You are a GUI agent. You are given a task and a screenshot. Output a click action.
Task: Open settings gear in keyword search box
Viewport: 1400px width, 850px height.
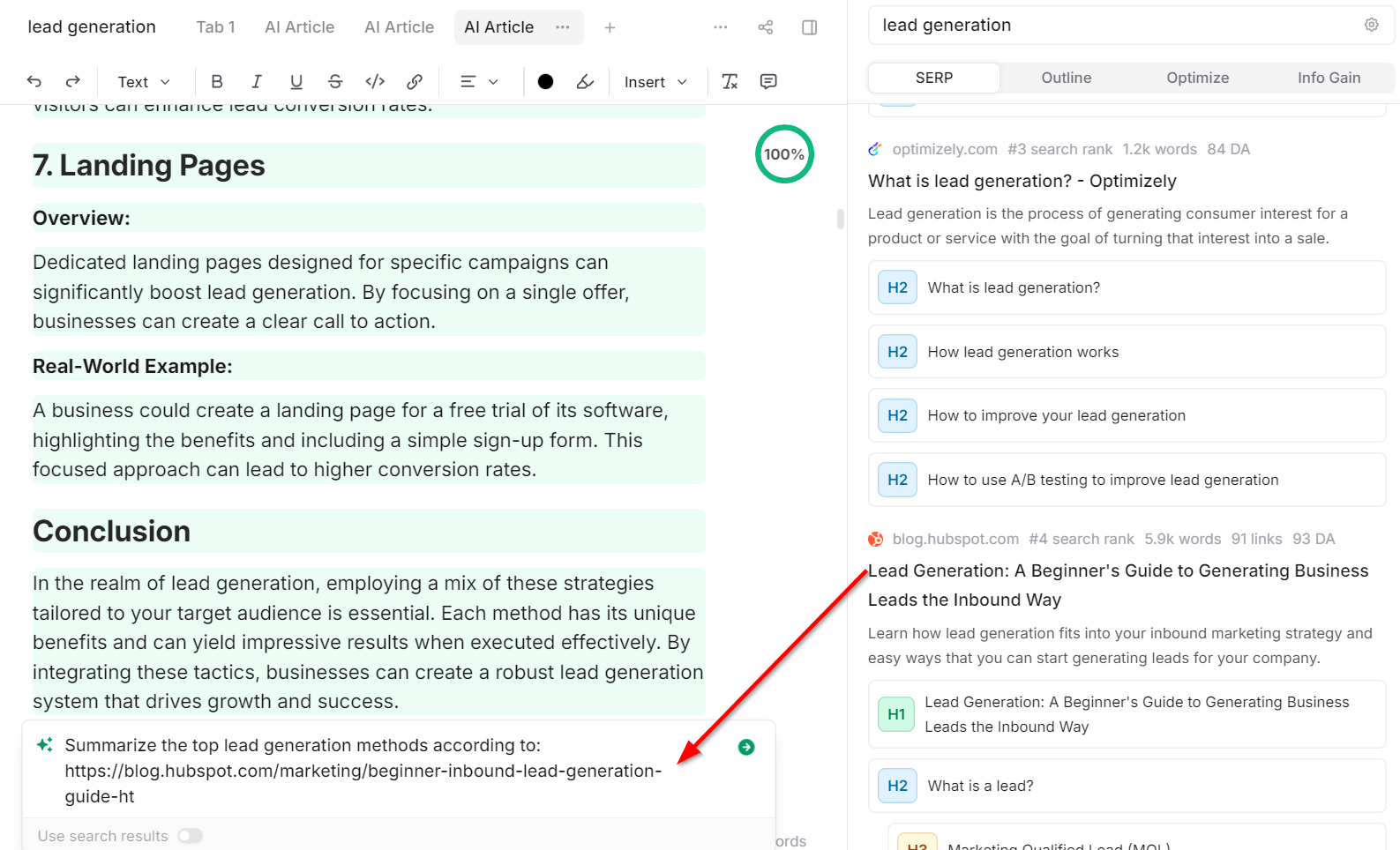pyautogui.click(x=1371, y=25)
